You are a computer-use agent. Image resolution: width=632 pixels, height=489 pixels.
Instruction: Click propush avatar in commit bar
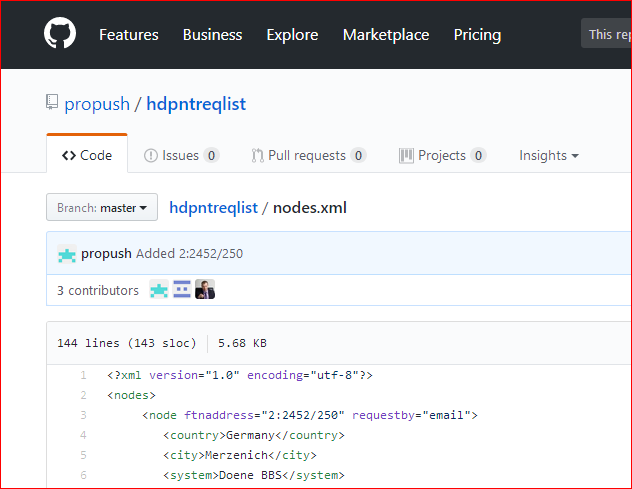point(67,254)
